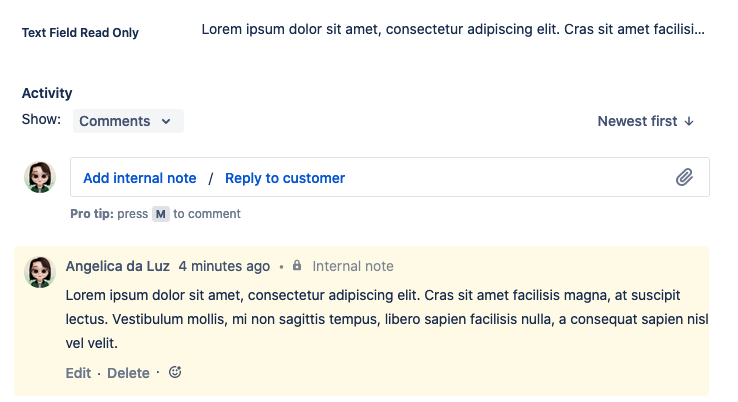The height and width of the screenshot is (402, 738).
Task: Click the Text Field Read Only value
Action: coord(453,30)
